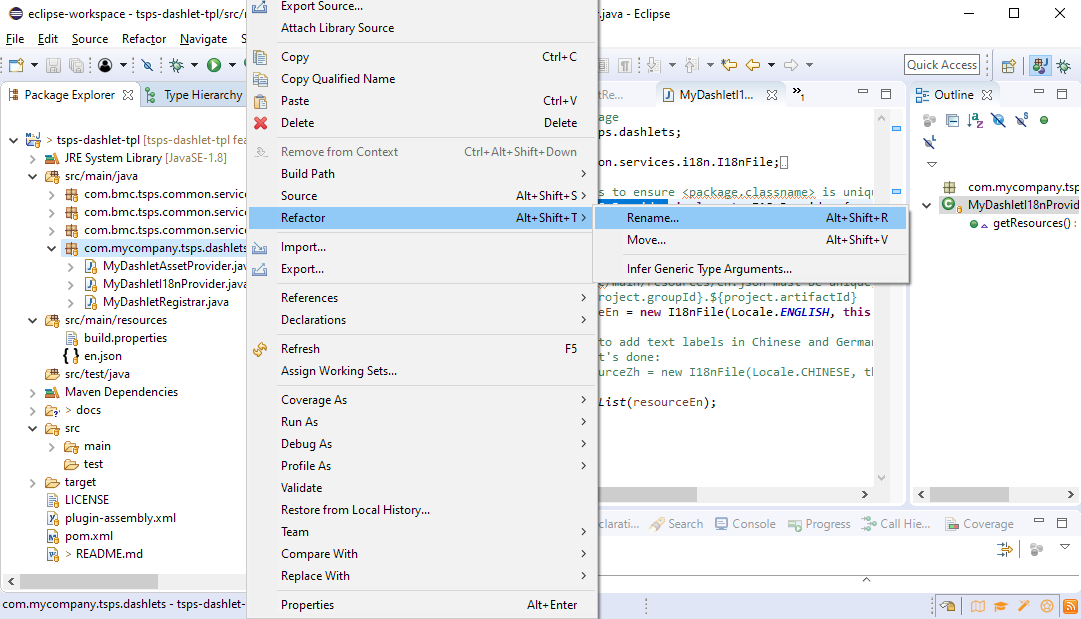Click the Forward navigation arrow icon
The image size is (1081, 619).
[791, 65]
